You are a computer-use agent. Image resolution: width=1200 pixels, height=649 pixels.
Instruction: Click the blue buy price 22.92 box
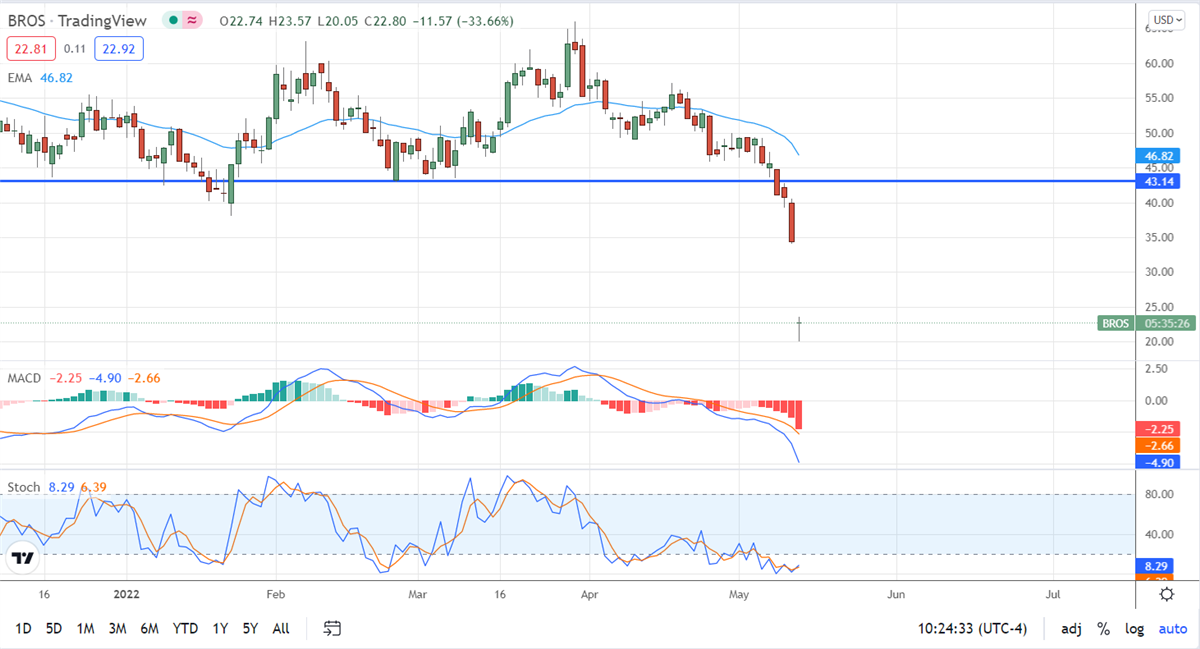[116, 47]
